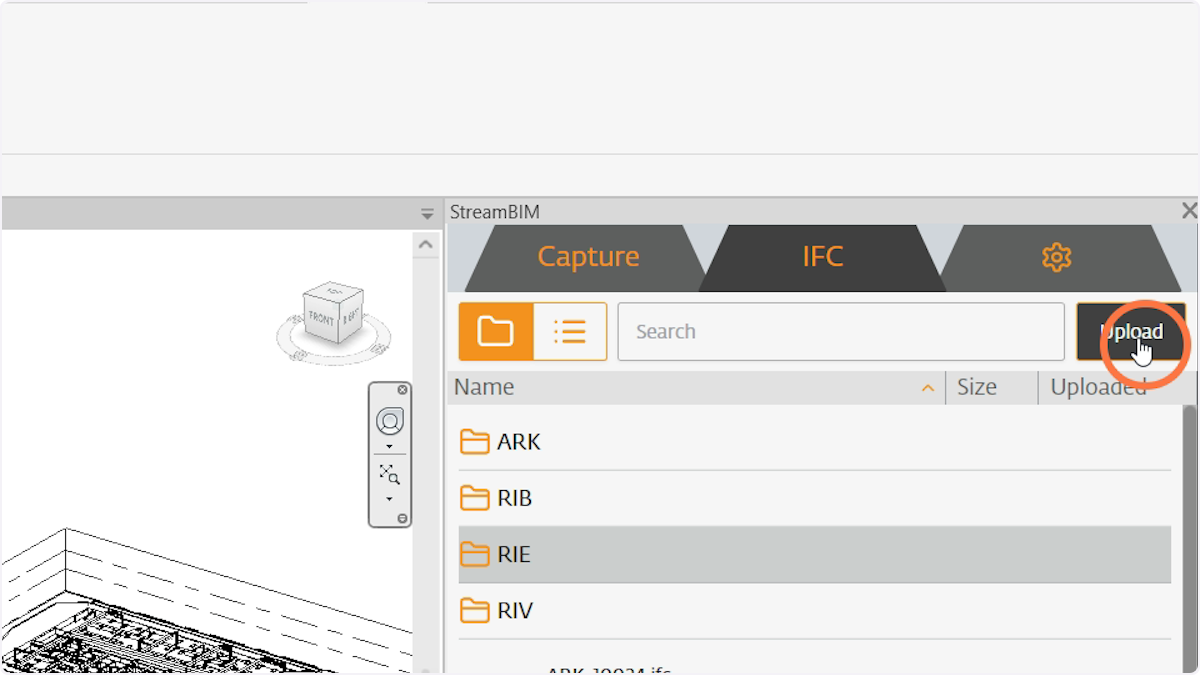The image size is (1200, 675).
Task: Click the RIB folder icon
Action: [x=475, y=498]
